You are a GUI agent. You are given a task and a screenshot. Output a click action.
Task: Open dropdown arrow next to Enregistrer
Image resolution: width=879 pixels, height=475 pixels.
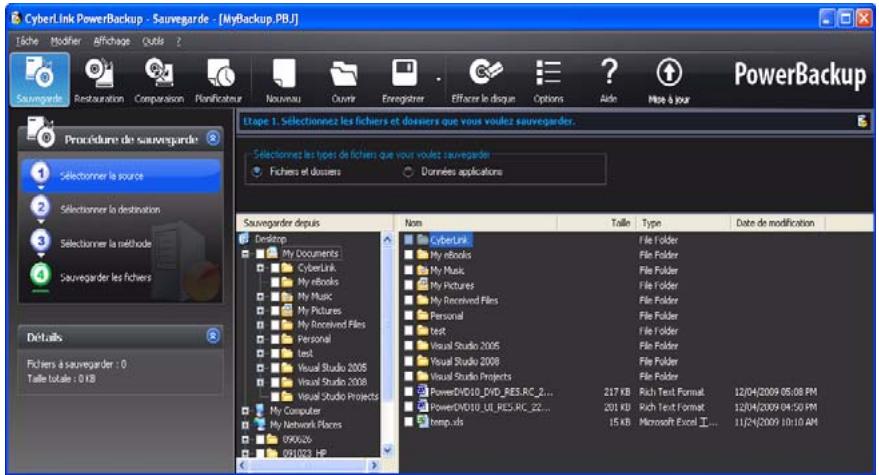point(438,80)
